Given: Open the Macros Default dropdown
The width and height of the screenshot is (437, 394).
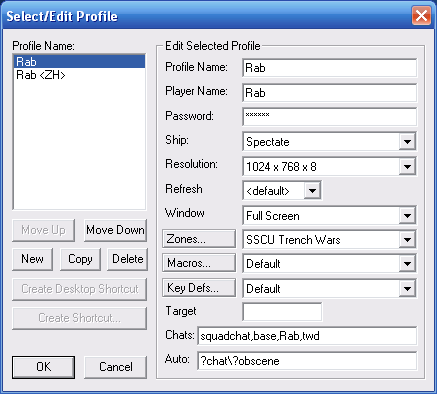Looking at the screenshot, I should pos(407,264).
